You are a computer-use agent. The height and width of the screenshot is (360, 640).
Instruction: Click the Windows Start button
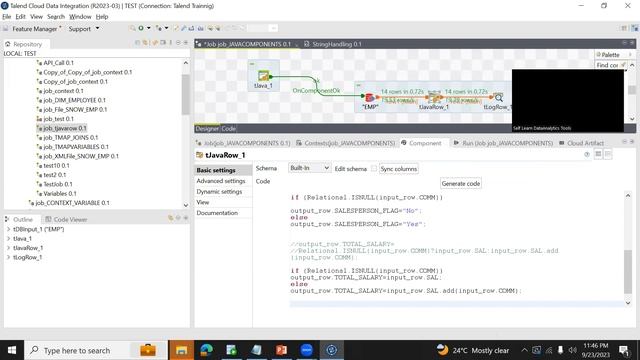(x=12, y=350)
